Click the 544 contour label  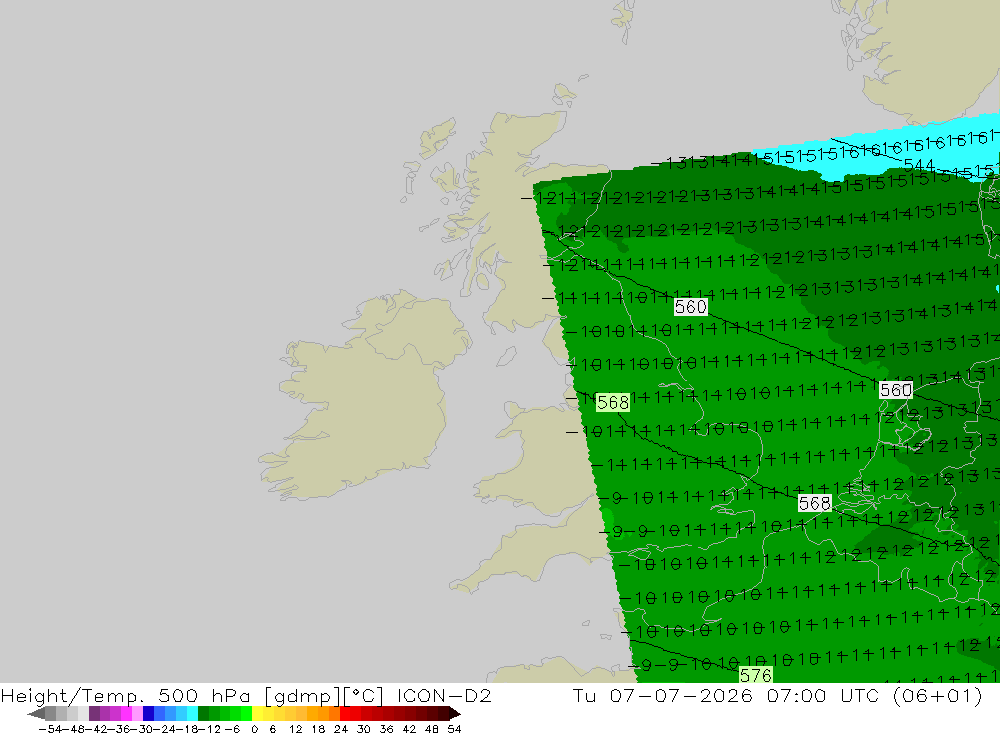tap(919, 166)
